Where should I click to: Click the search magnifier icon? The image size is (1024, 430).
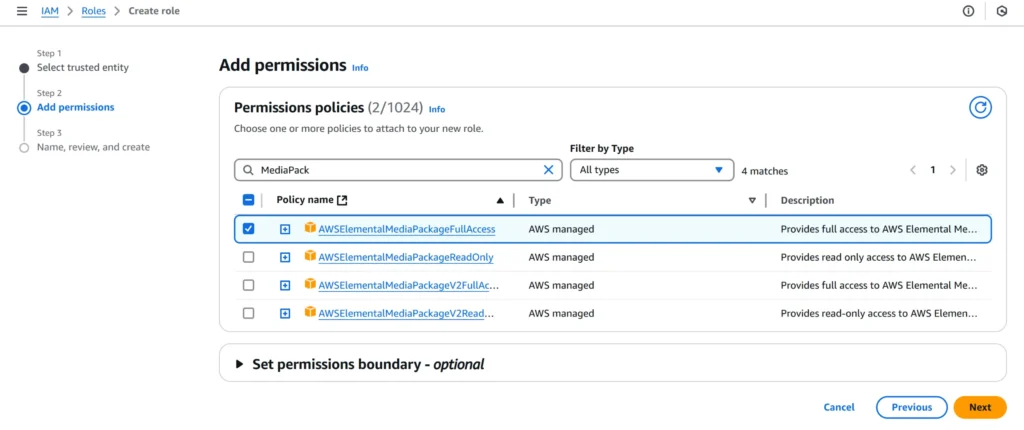(x=248, y=170)
